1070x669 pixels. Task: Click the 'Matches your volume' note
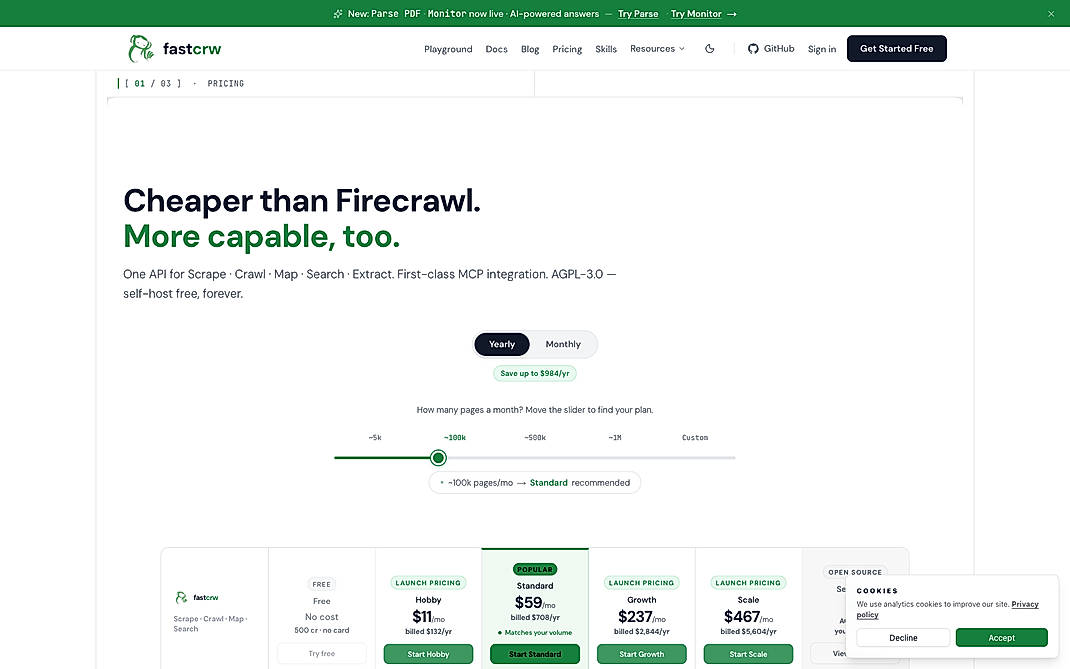pos(535,633)
